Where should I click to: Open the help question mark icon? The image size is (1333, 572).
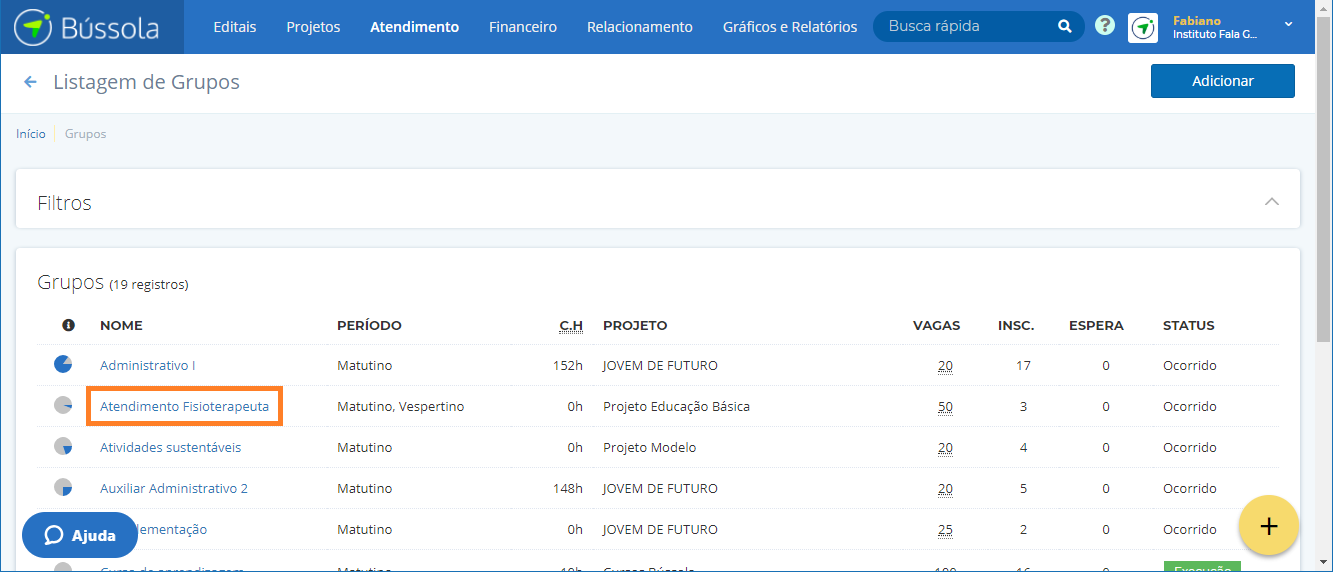(x=1105, y=26)
